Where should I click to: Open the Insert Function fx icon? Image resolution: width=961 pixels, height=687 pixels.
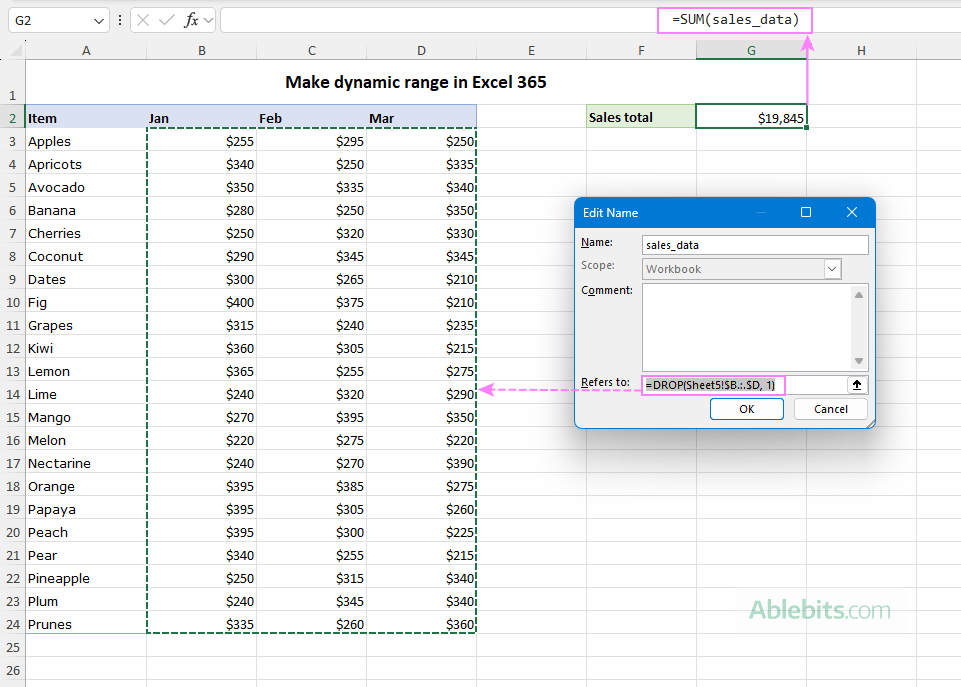(x=192, y=20)
